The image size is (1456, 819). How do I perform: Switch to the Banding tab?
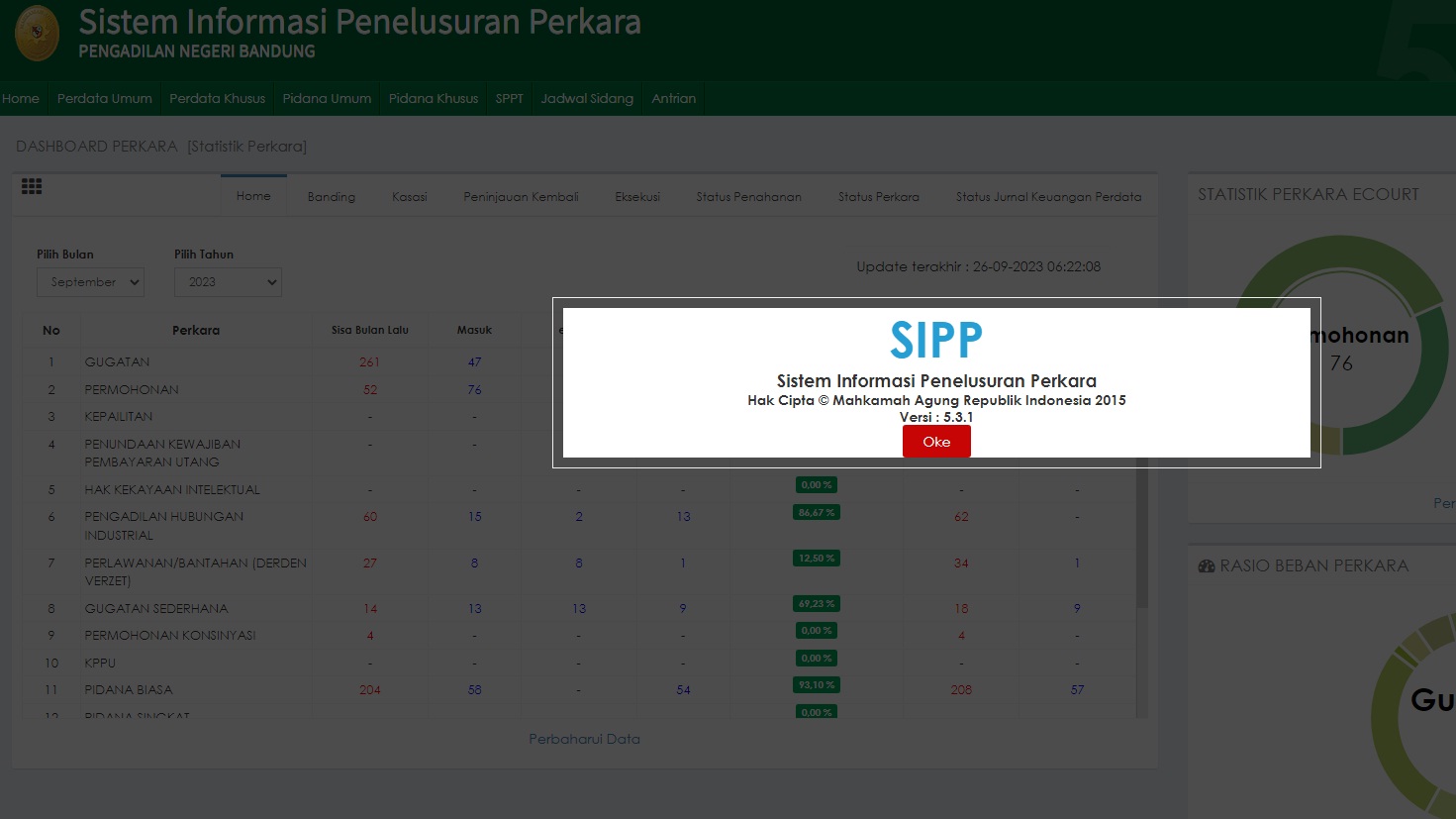pyautogui.click(x=331, y=196)
